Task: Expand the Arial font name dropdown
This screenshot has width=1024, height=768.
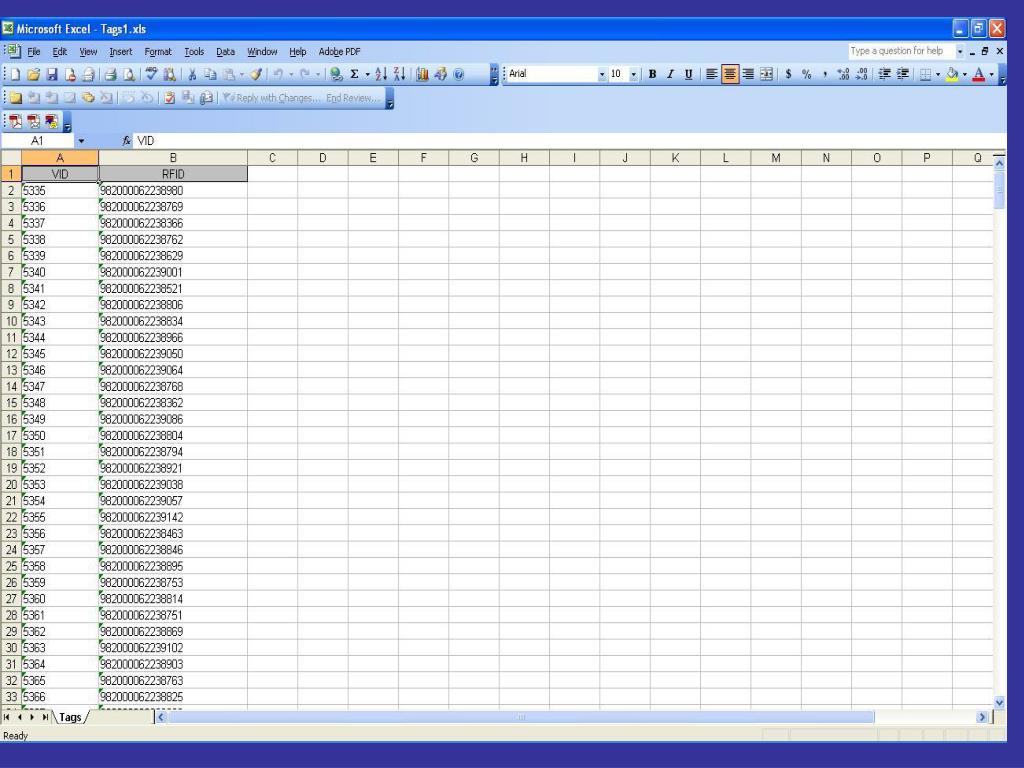Action: pos(601,74)
